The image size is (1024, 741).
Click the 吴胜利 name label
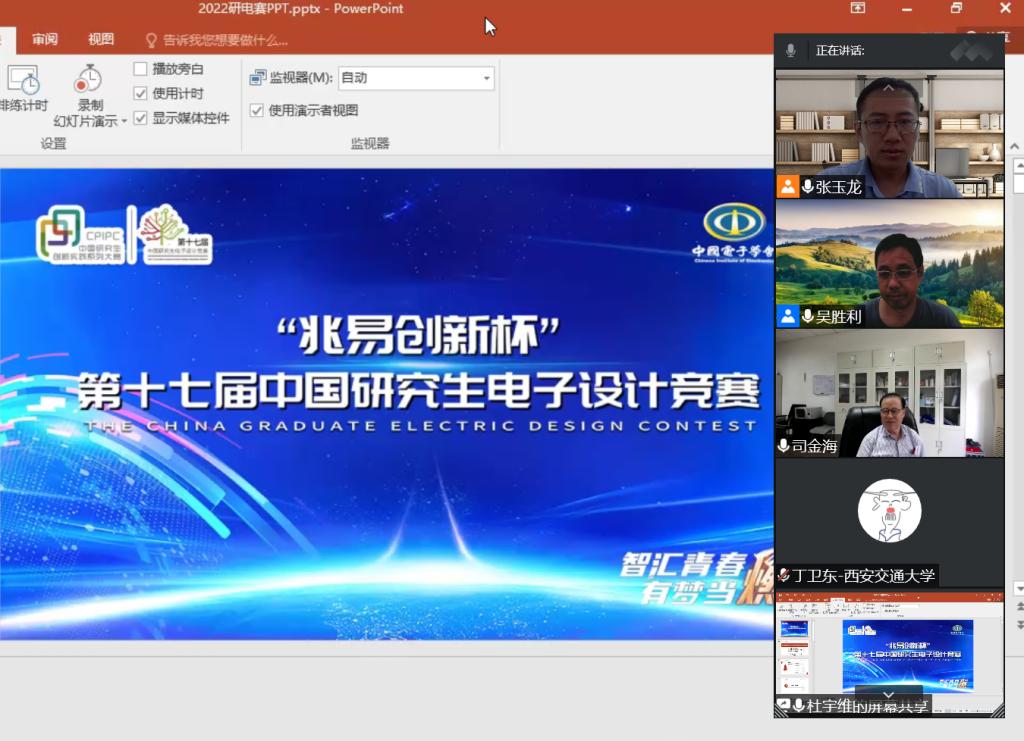click(839, 317)
